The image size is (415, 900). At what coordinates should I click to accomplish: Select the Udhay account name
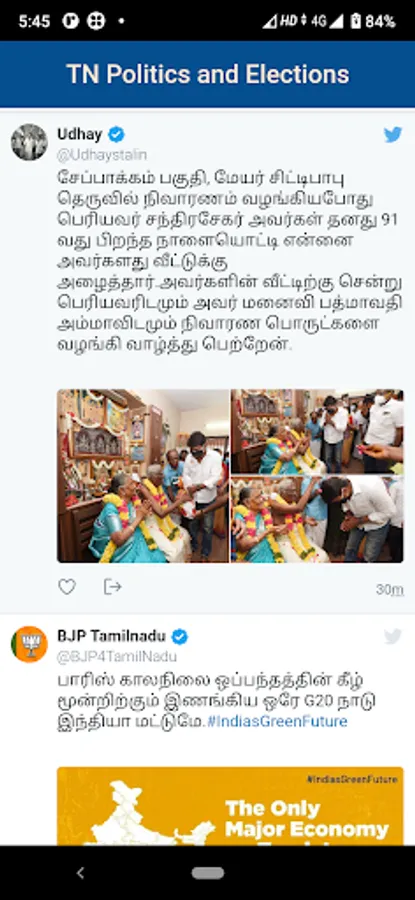[x=80, y=134]
